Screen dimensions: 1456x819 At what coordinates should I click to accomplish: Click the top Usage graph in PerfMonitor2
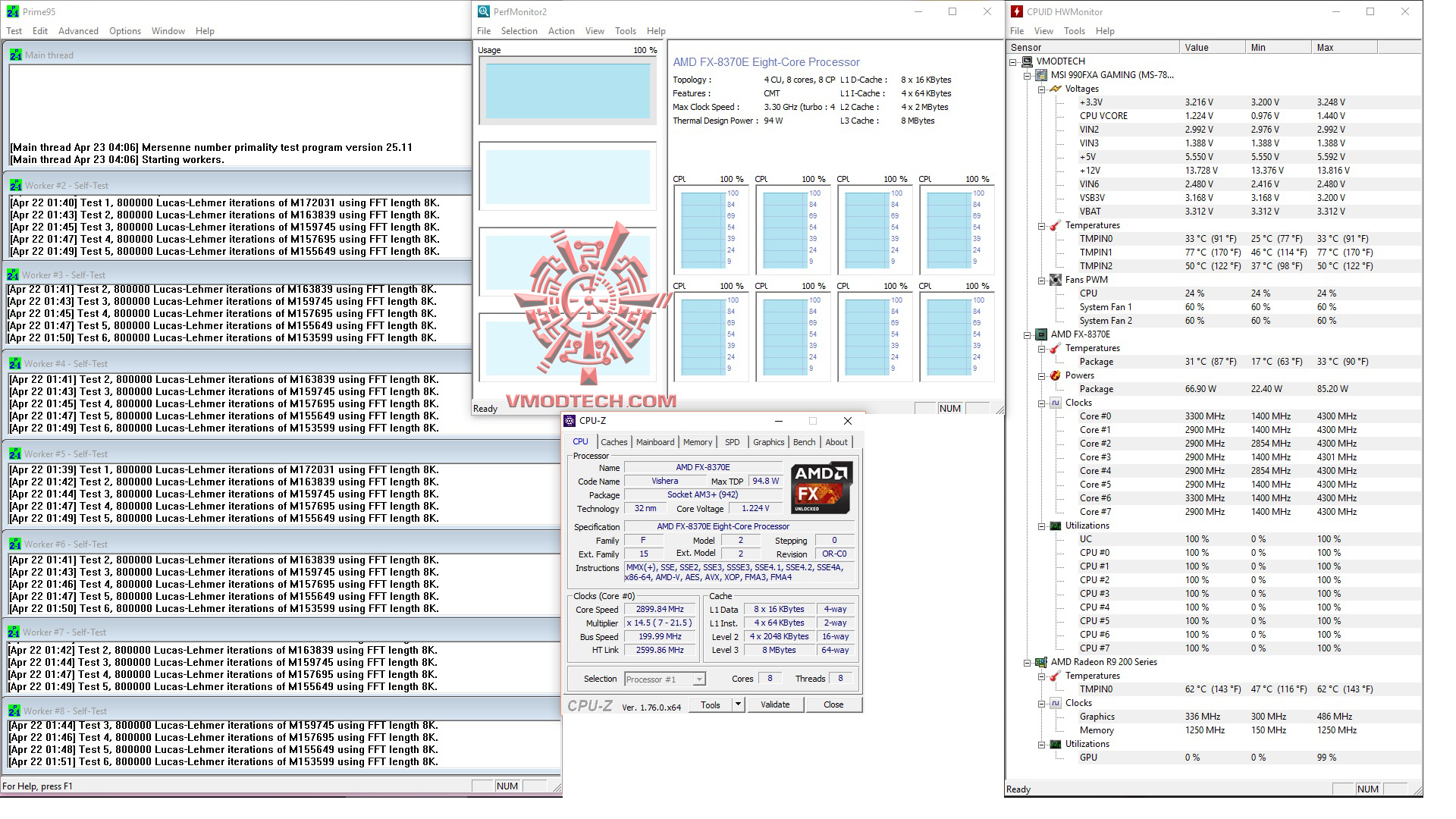(x=567, y=90)
